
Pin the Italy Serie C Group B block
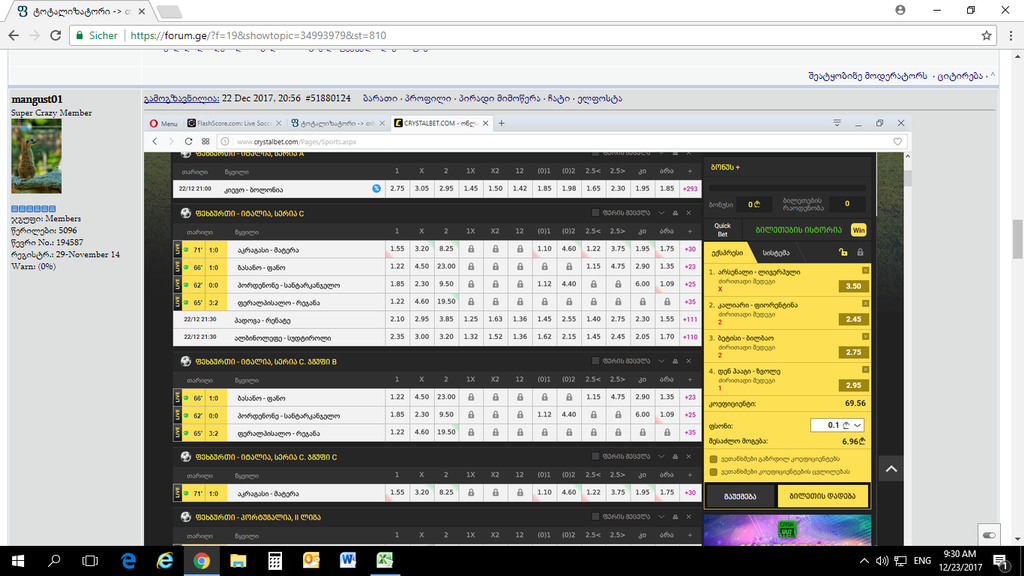click(675, 361)
